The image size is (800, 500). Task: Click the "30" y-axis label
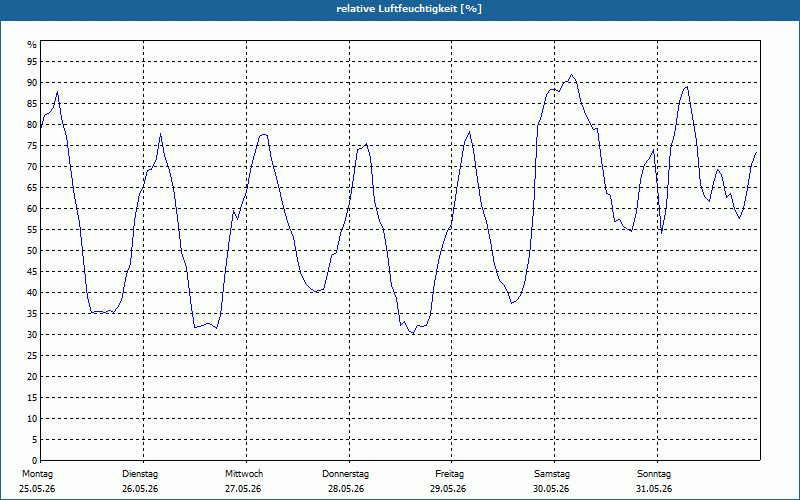click(32, 335)
